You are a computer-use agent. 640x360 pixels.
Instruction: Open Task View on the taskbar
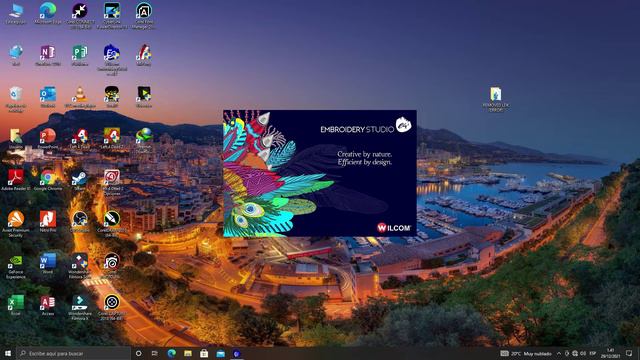pyautogui.click(x=155, y=353)
